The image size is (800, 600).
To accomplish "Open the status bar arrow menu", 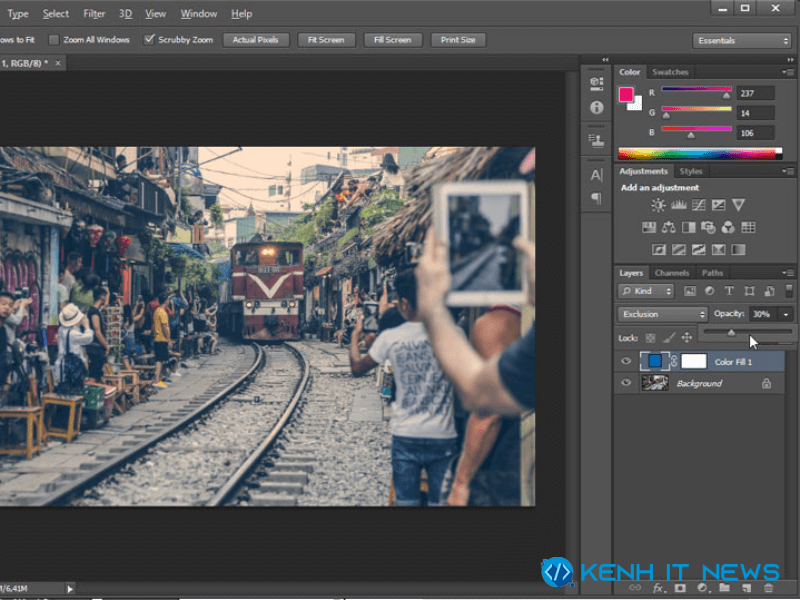I will click(x=70, y=589).
